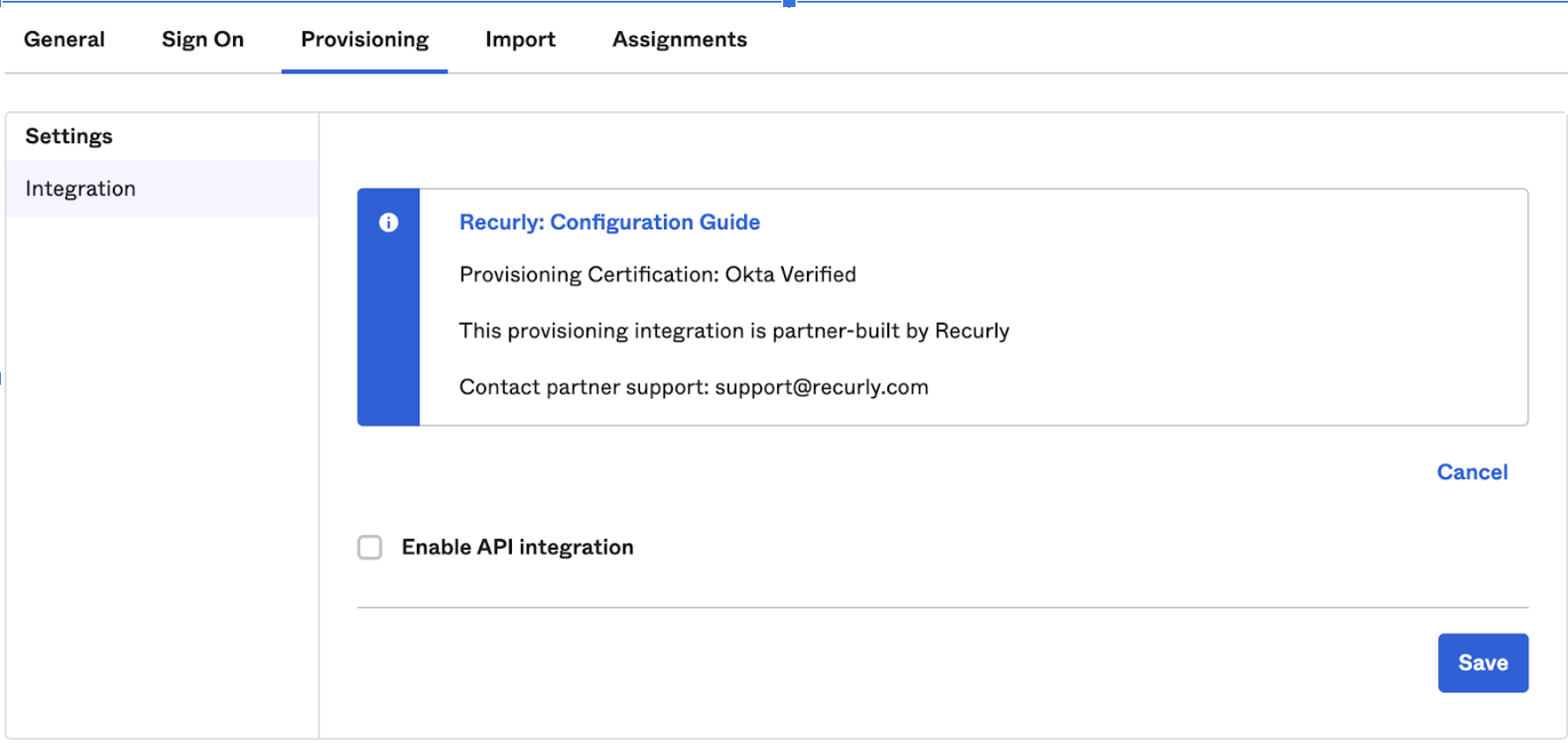Viewport: 1568px width, 743px height.
Task: Open the Assignments tab
Action: tap(679, 40)
